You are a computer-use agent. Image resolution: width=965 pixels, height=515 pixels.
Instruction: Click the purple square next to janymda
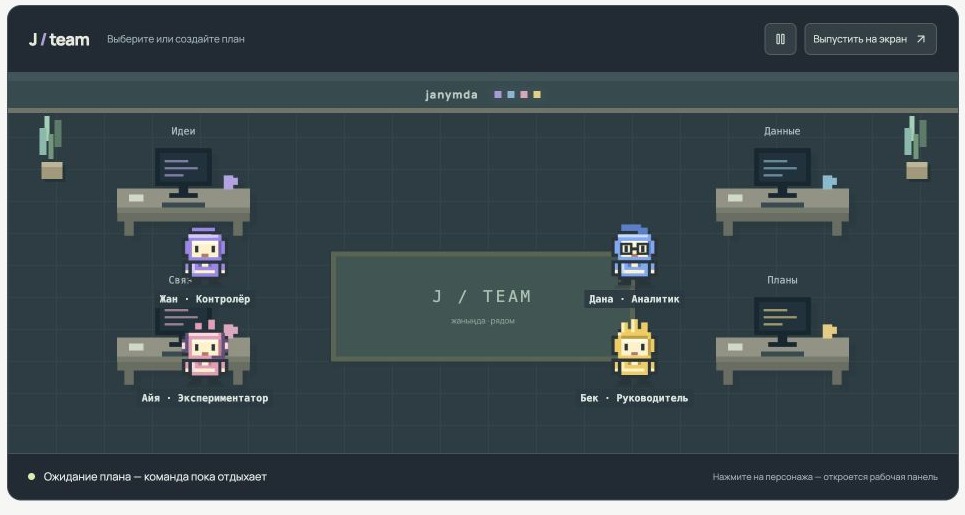(x=498, y=95)
